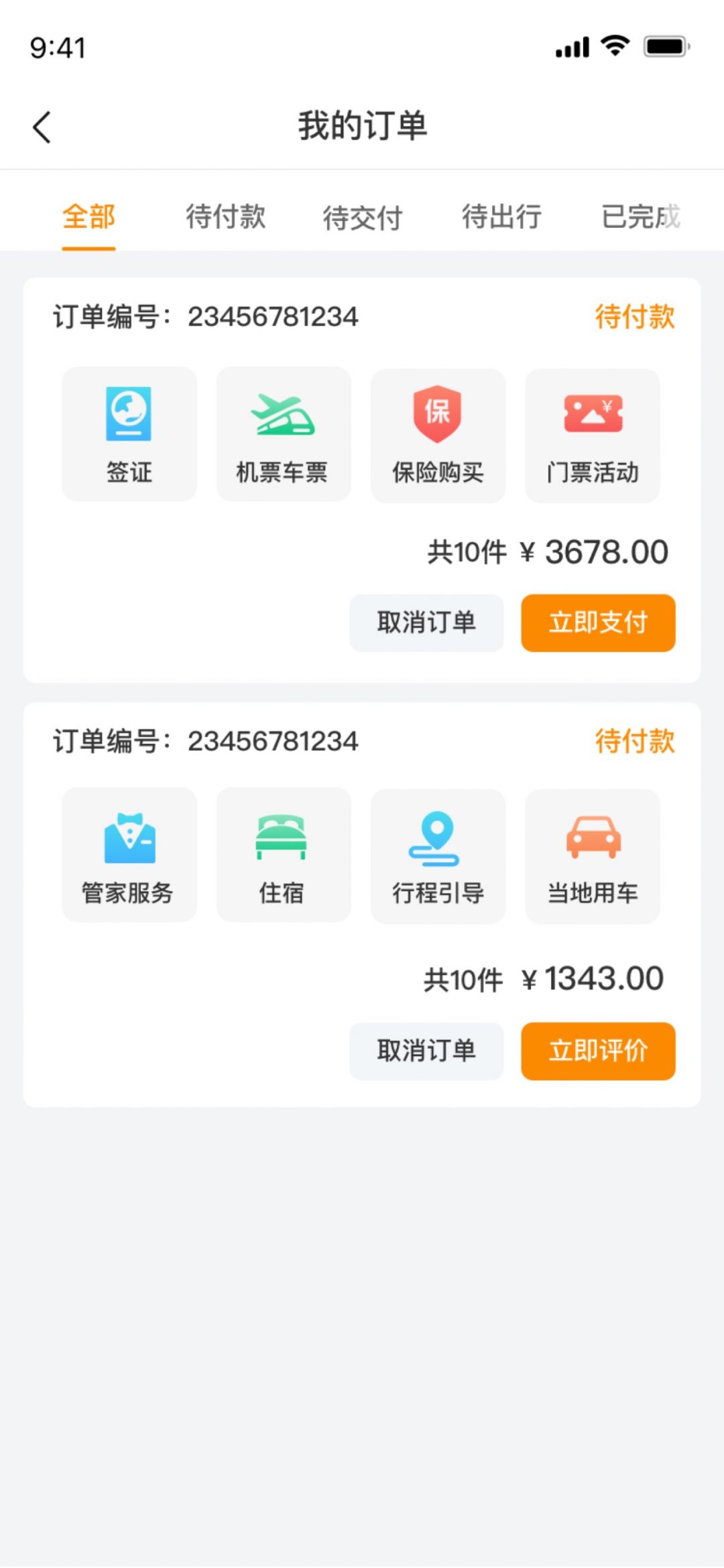
Task: Show the 已完成 tab
Action: click(641, 217)
